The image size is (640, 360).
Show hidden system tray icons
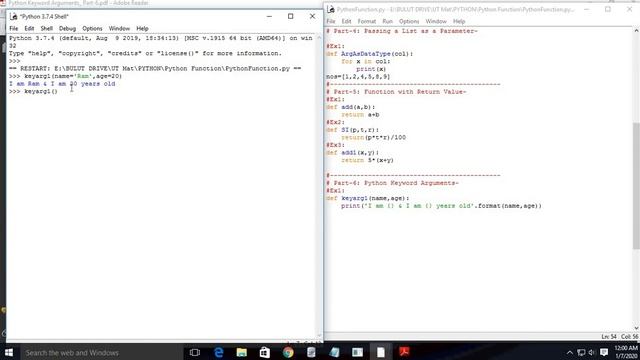tap(570, 353)
